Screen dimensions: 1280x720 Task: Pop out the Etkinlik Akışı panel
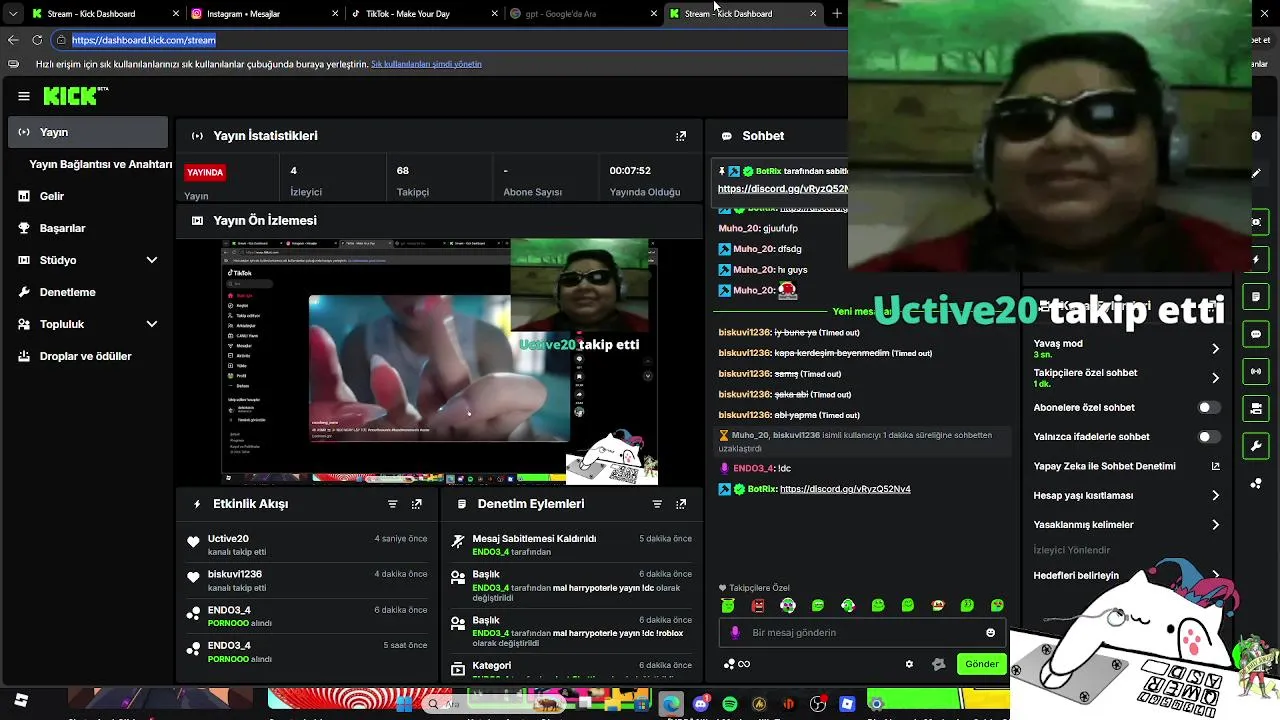(417, 504)
